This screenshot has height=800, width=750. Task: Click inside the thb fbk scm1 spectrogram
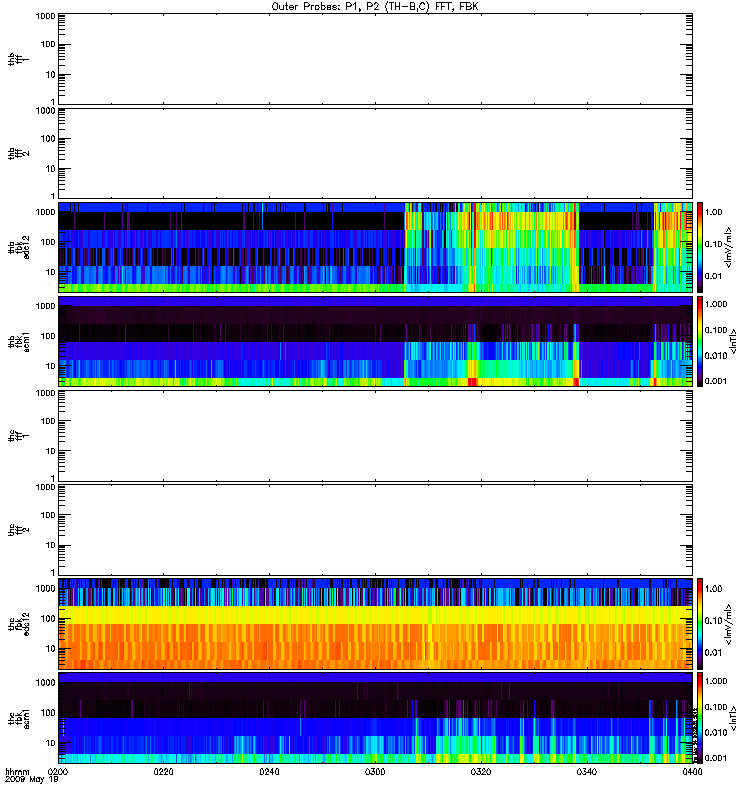(375, 341)
